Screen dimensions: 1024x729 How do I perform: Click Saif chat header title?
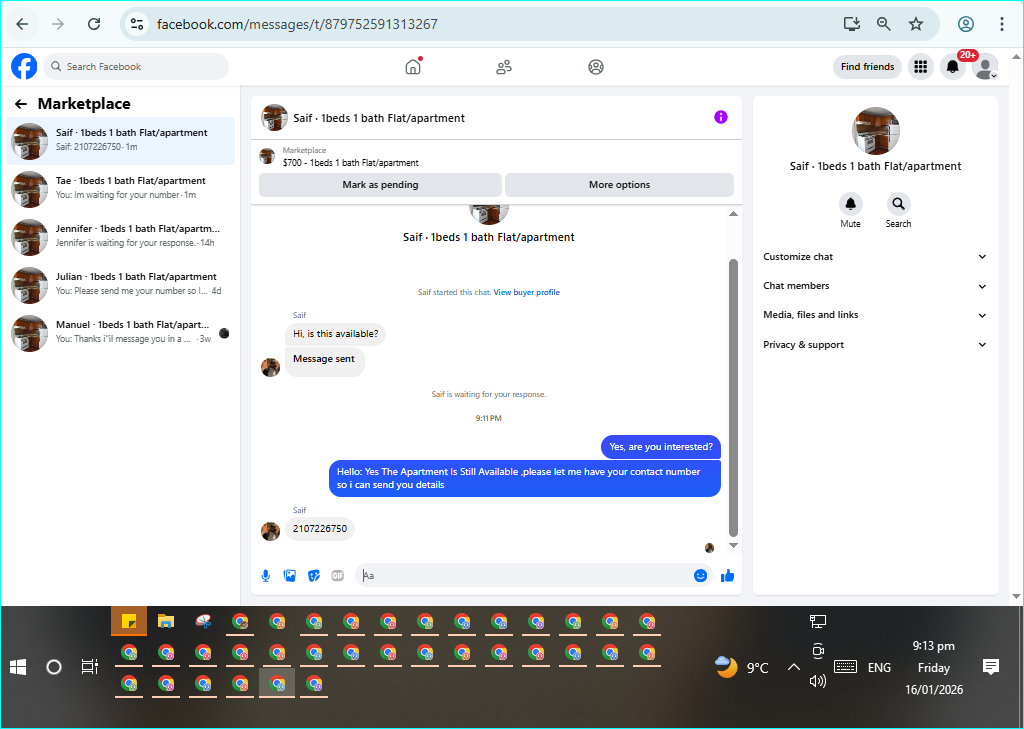tap(379, 118)
